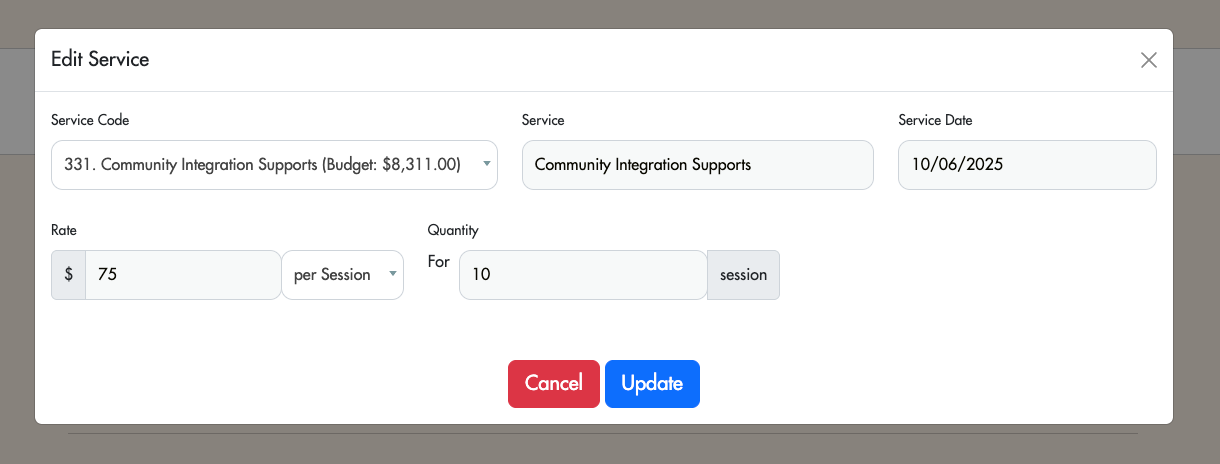Click the Rate field label
This screenshot has height=464, width=1220.
pos(64,230)
